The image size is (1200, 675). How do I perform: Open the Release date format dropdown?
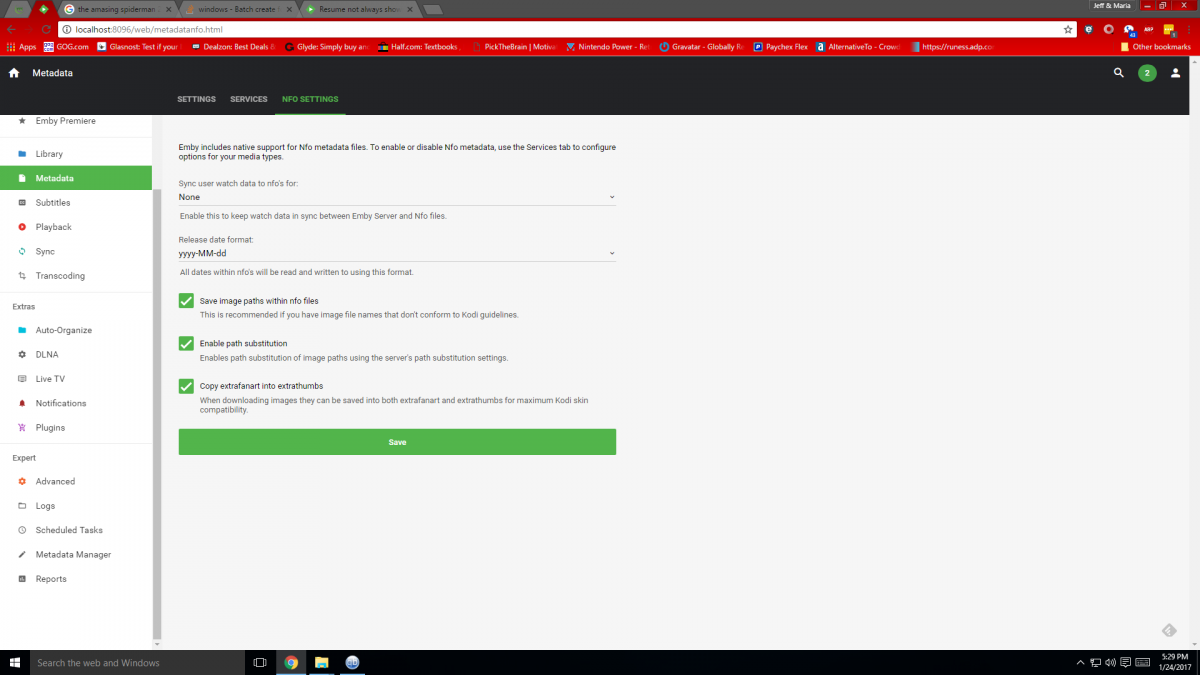(x=397, y=254)
